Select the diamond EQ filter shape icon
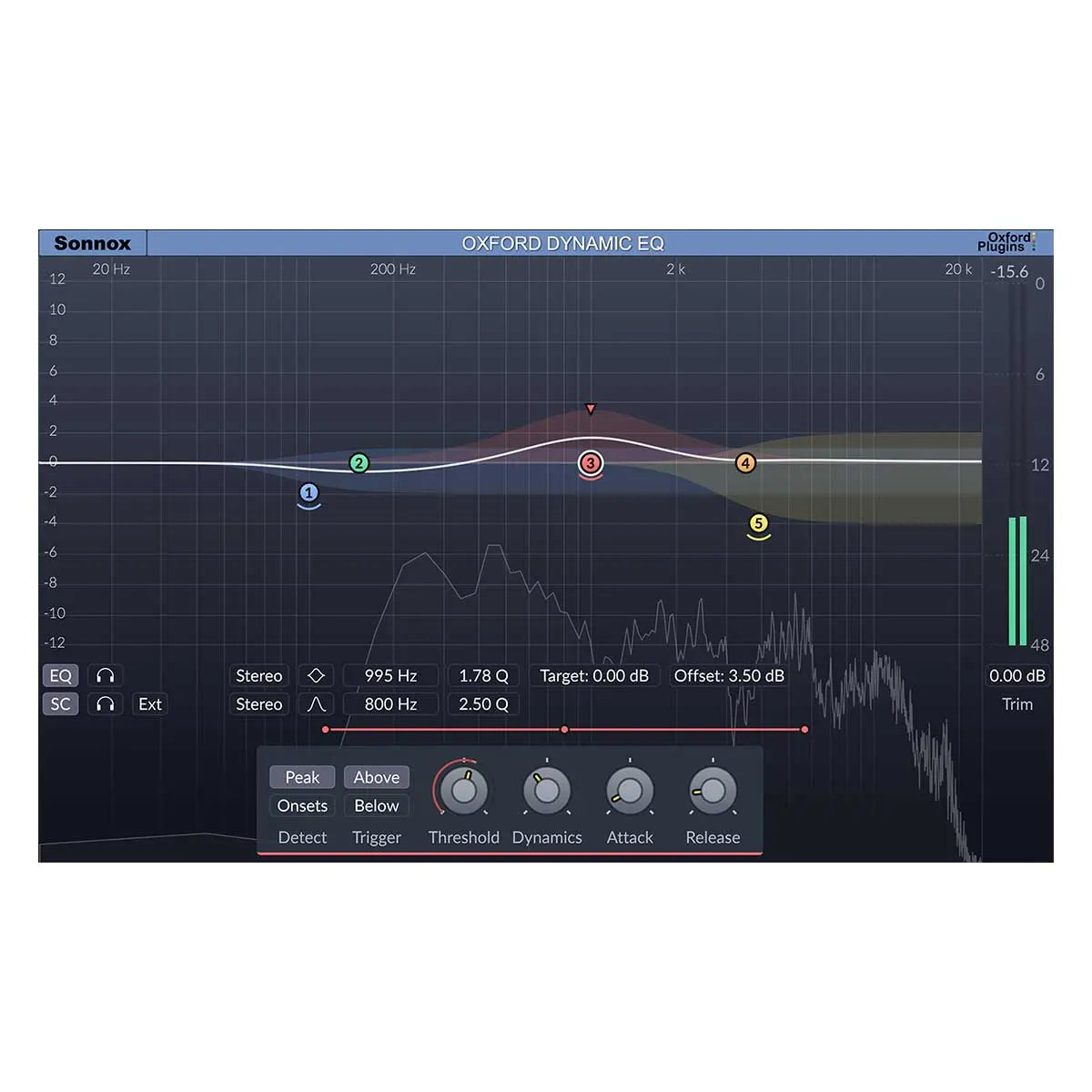 316,675
